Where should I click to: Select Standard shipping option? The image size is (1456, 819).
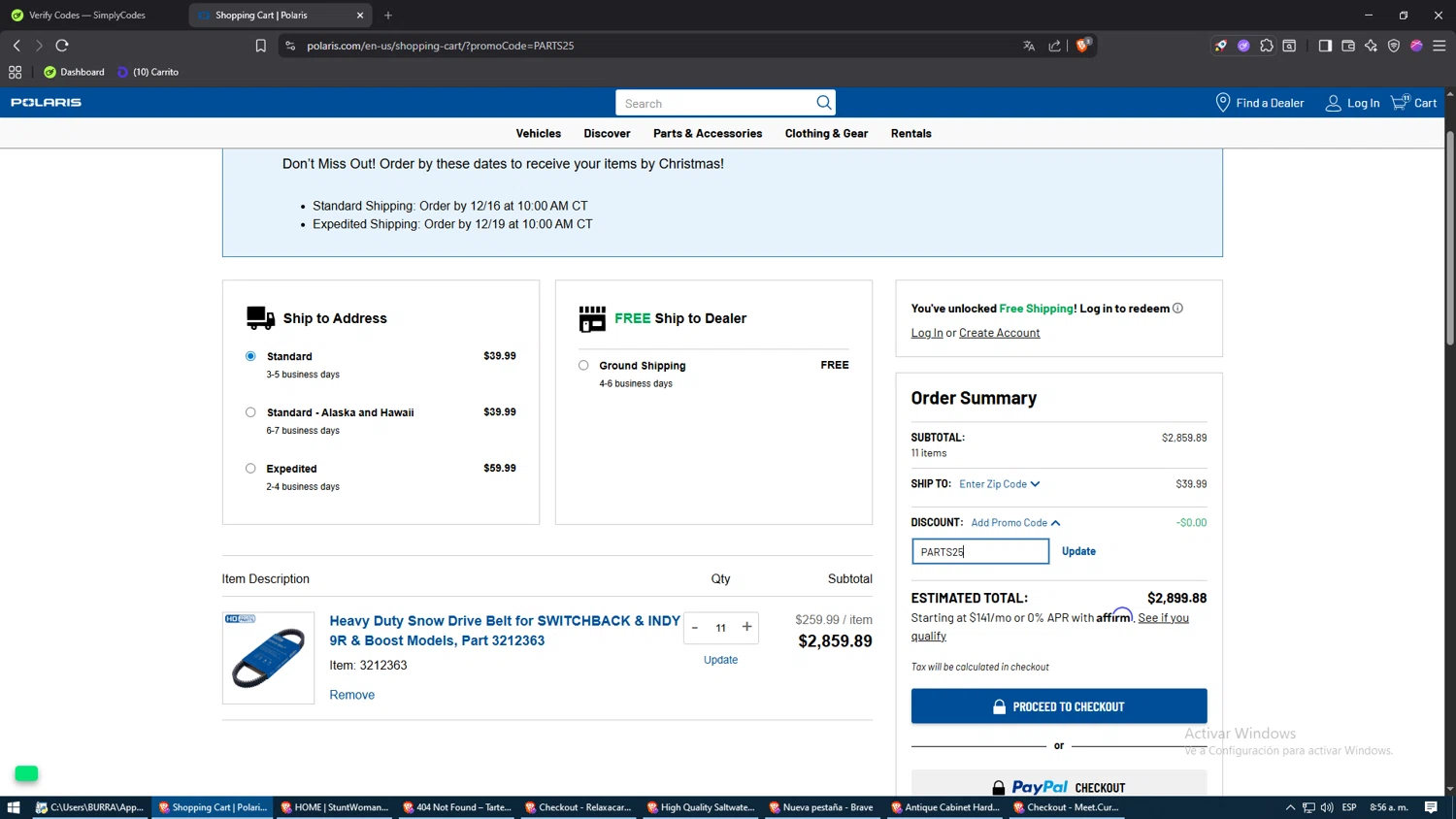250,356
